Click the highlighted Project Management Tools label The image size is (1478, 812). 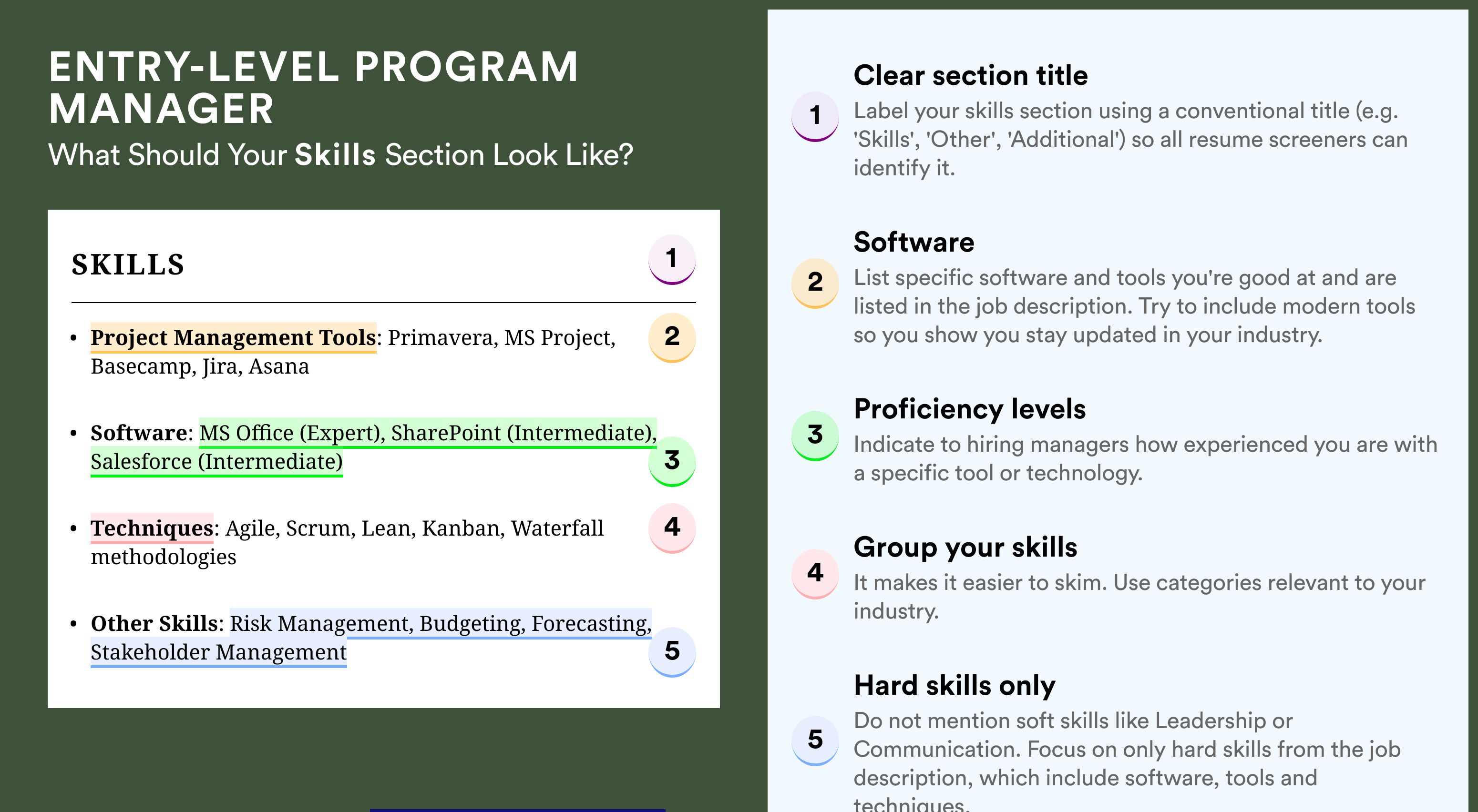[234, 337]
